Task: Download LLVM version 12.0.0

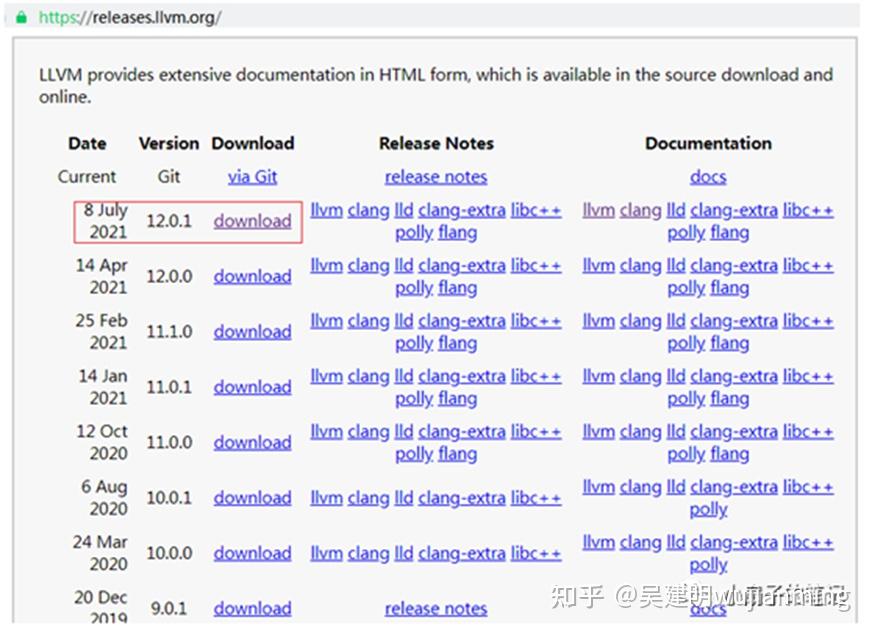Action: click(x=252, y=276)
